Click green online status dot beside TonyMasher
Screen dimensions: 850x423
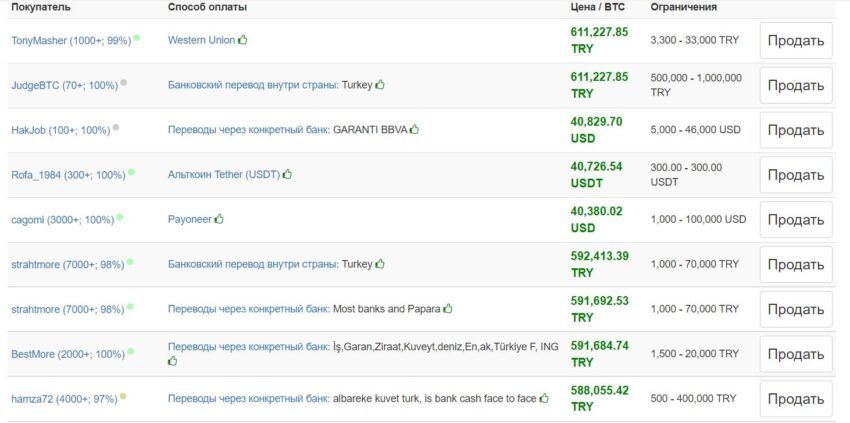137,38
